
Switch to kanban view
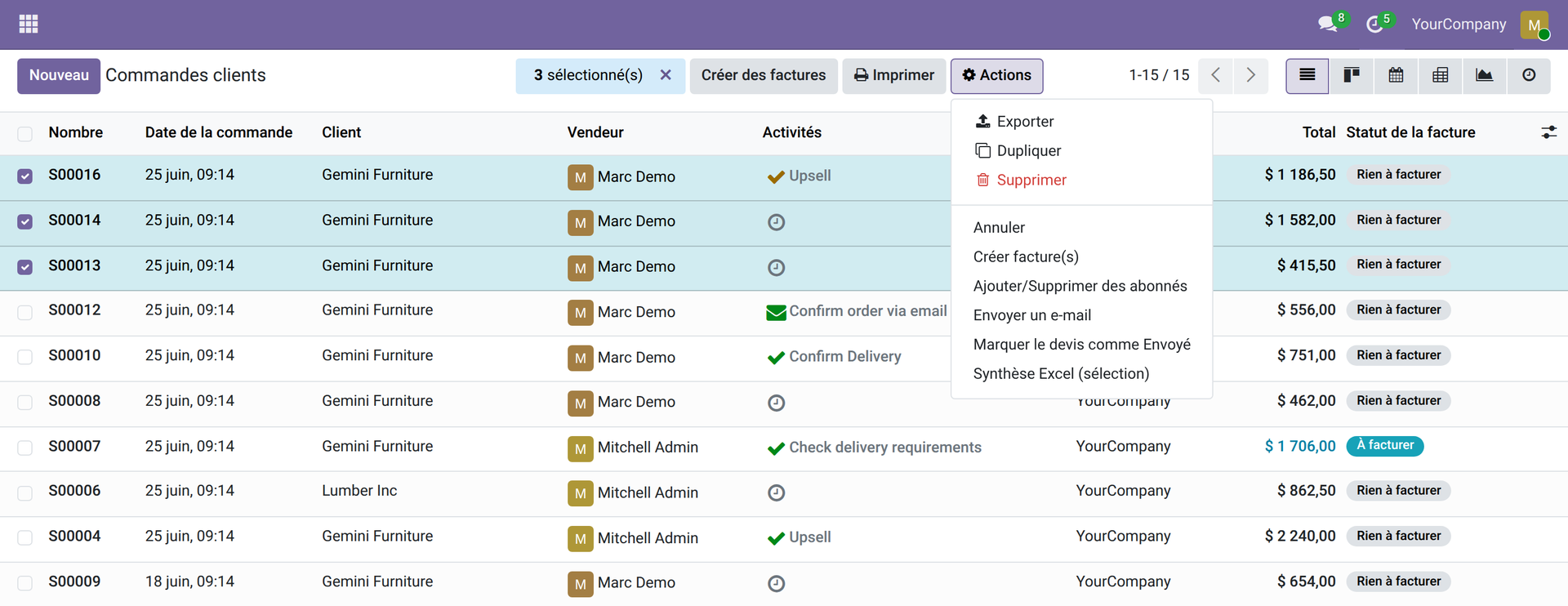tap(1352, 76)
